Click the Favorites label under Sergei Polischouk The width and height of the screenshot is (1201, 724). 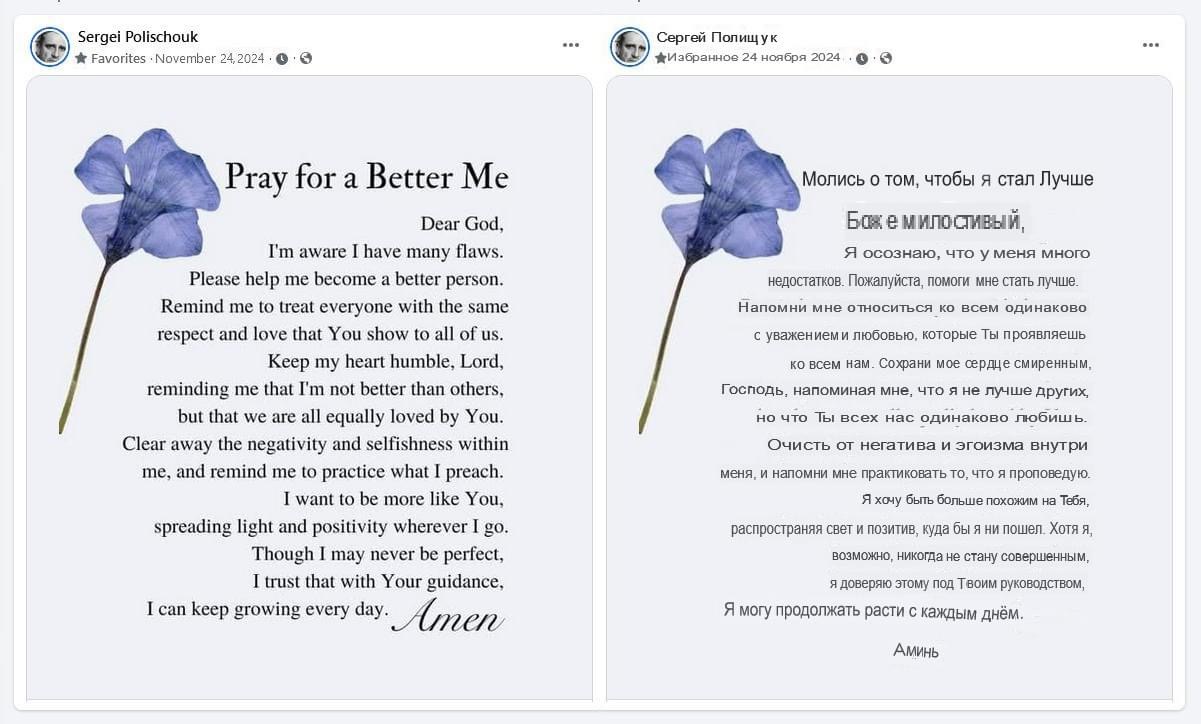pos(118,59)
